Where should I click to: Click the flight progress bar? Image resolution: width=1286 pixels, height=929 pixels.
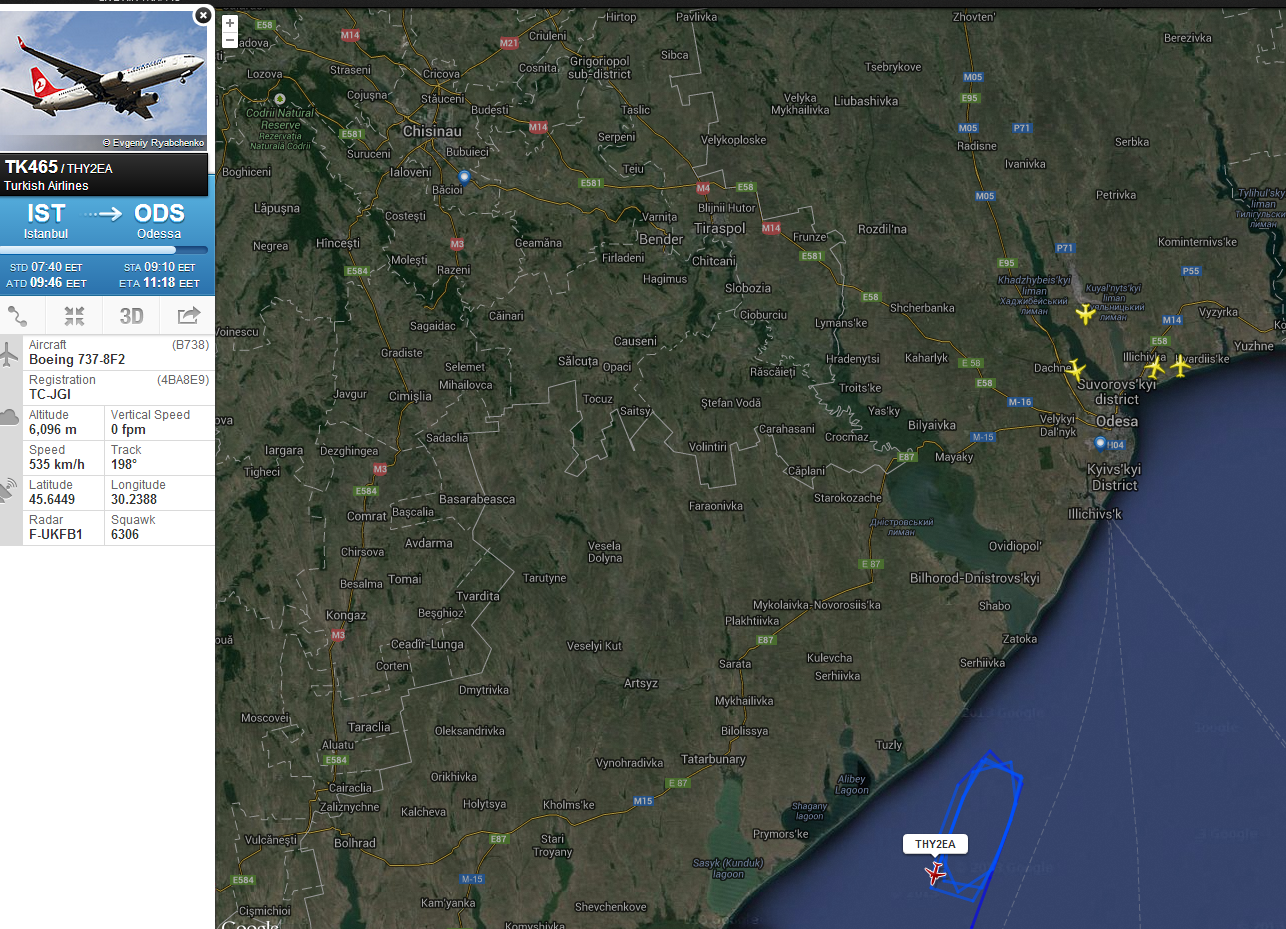[x=104, y=250]
